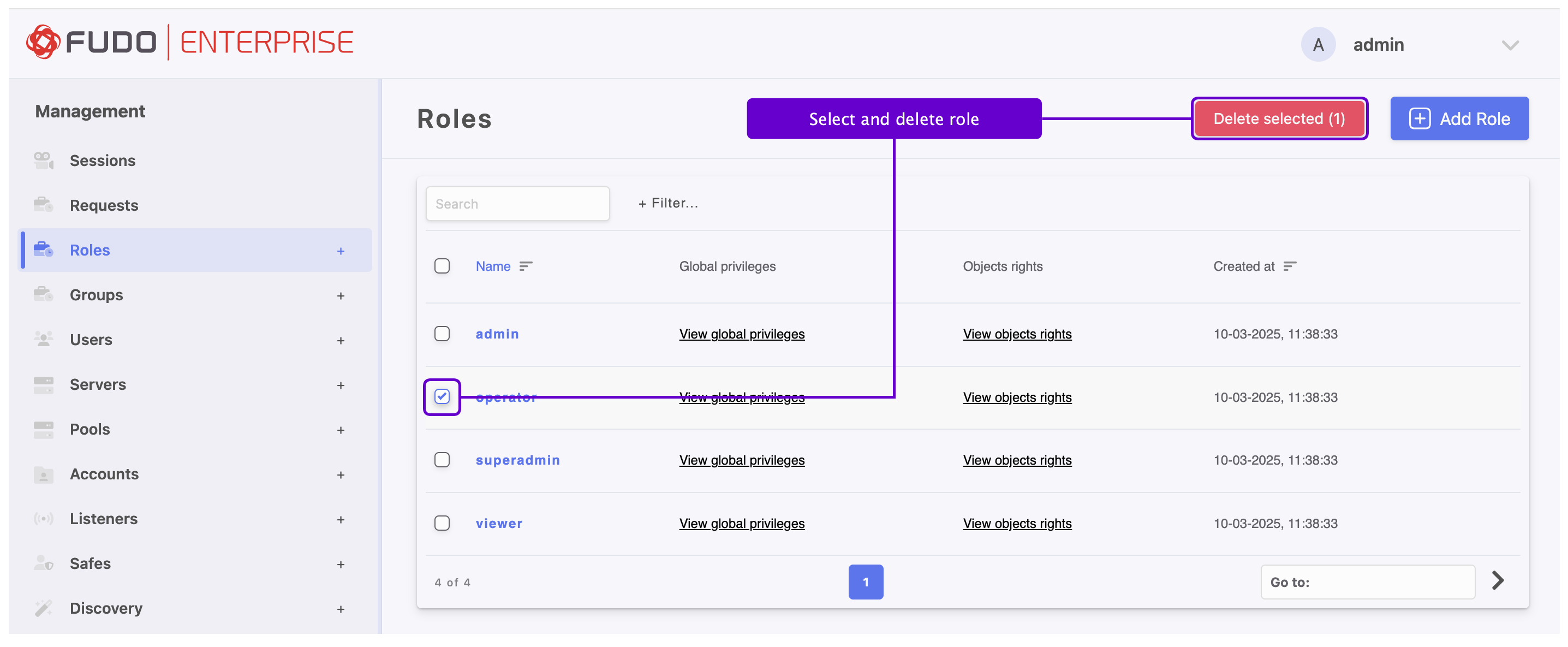Click the plus icon next to Pools
1568x647 pixels.
341,430
